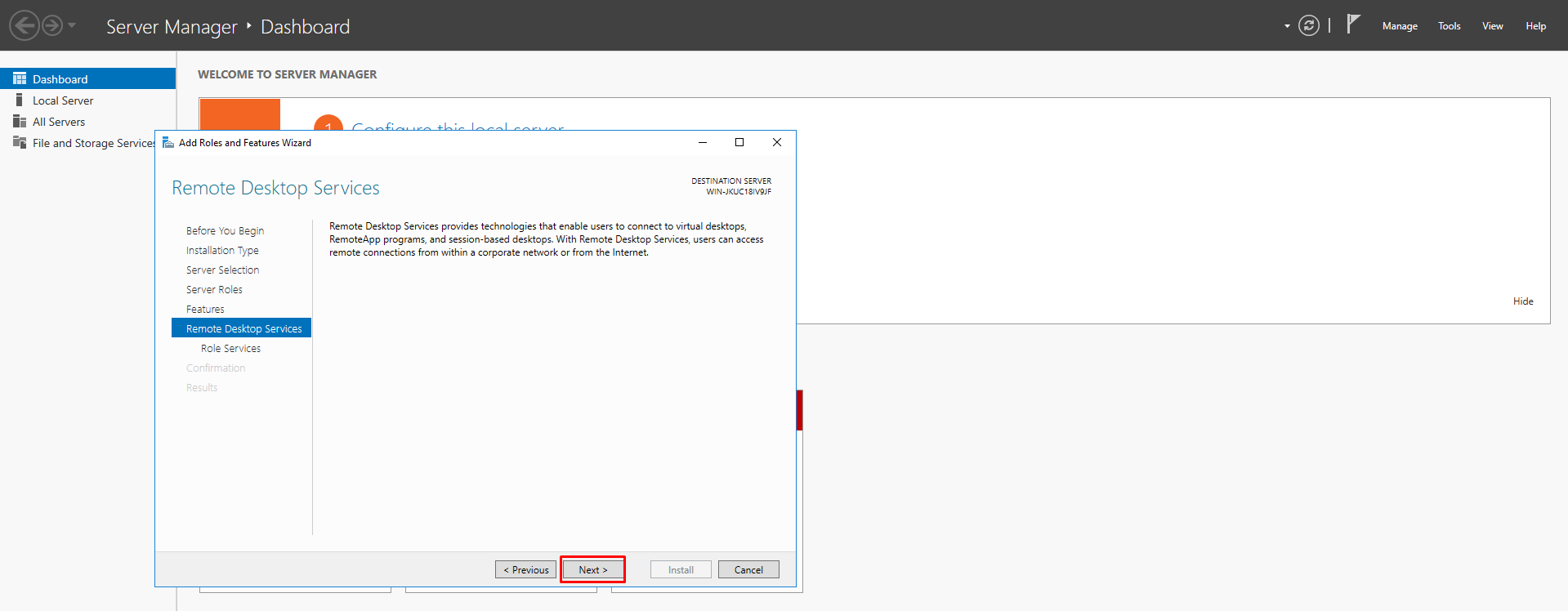Click the WELCOME TO SERVER MANAGER heading
The image size is (1568, 611).
288,74
